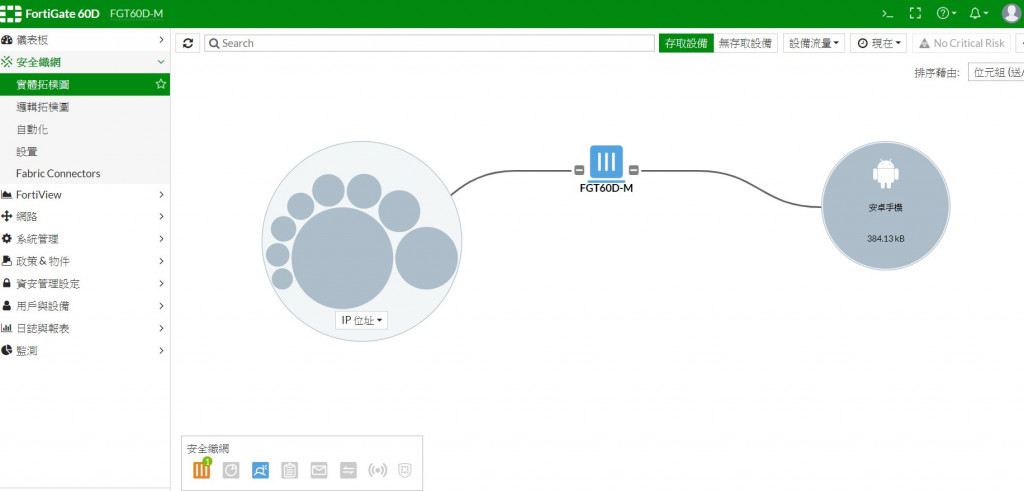Viewport: 1024px width, 491px height.
Task: Favorite 實體拓樸圖 with the star icon
Action: [x=160, y=84]
